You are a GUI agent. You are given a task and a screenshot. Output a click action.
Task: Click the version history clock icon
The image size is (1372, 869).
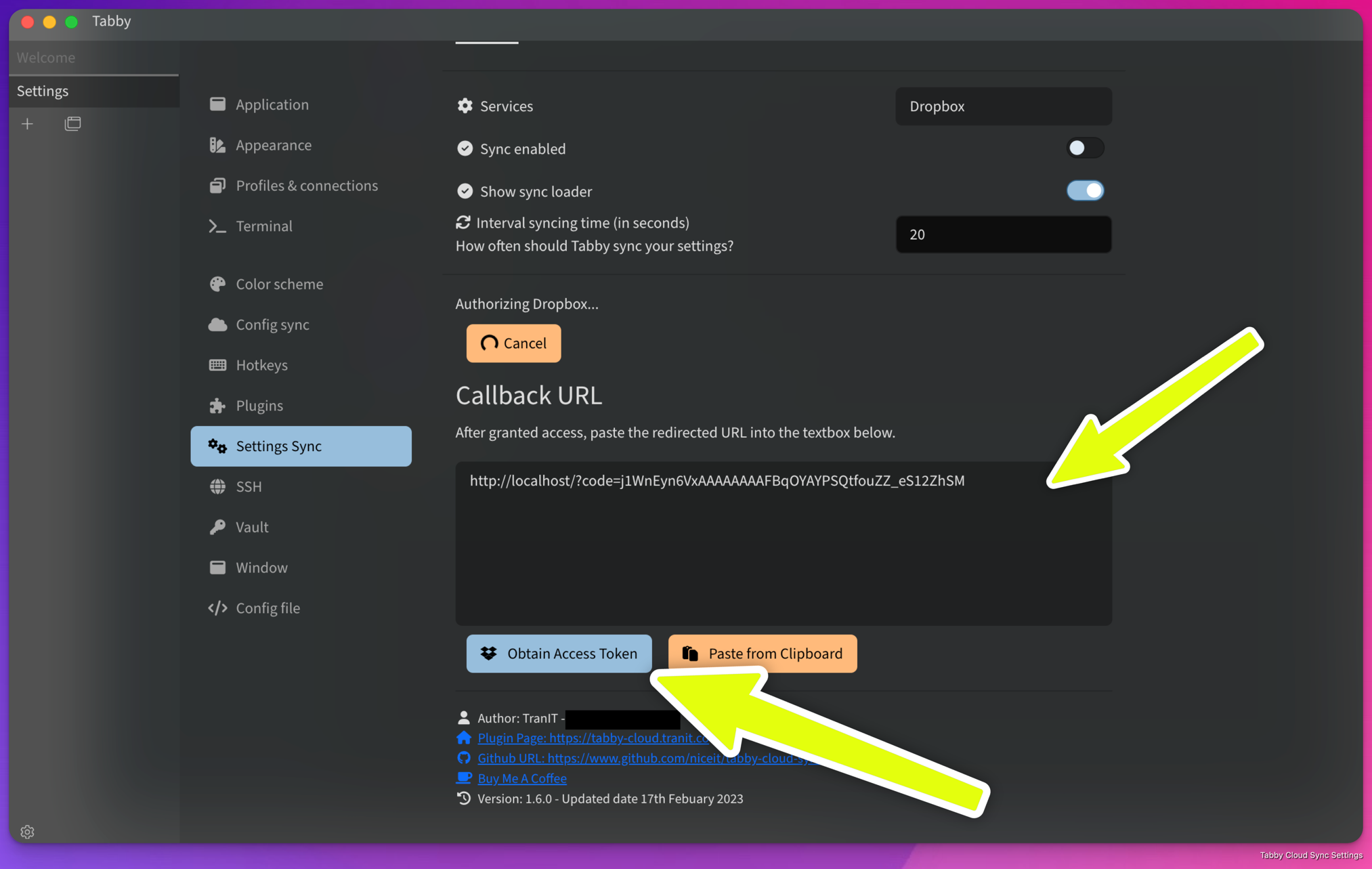464,798
